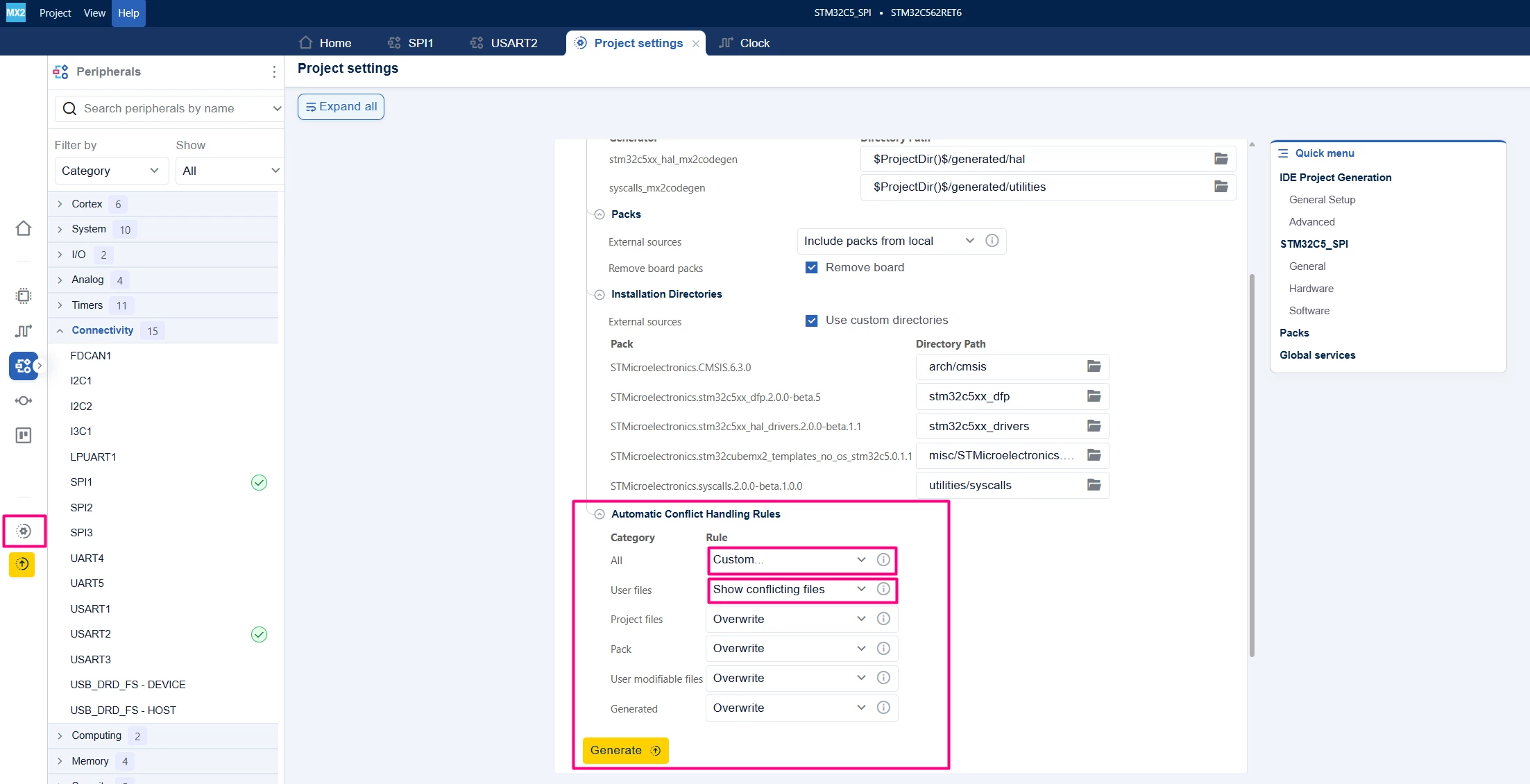Viewport: 1530px width, 784px height.
Task: Open the node connection icon in sidebar
Action: pyautogui.click(x=23, y=401)
